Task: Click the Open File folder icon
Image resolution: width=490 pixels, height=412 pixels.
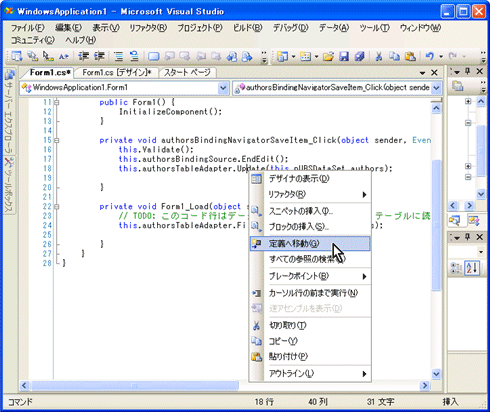Action: point(328,56)
